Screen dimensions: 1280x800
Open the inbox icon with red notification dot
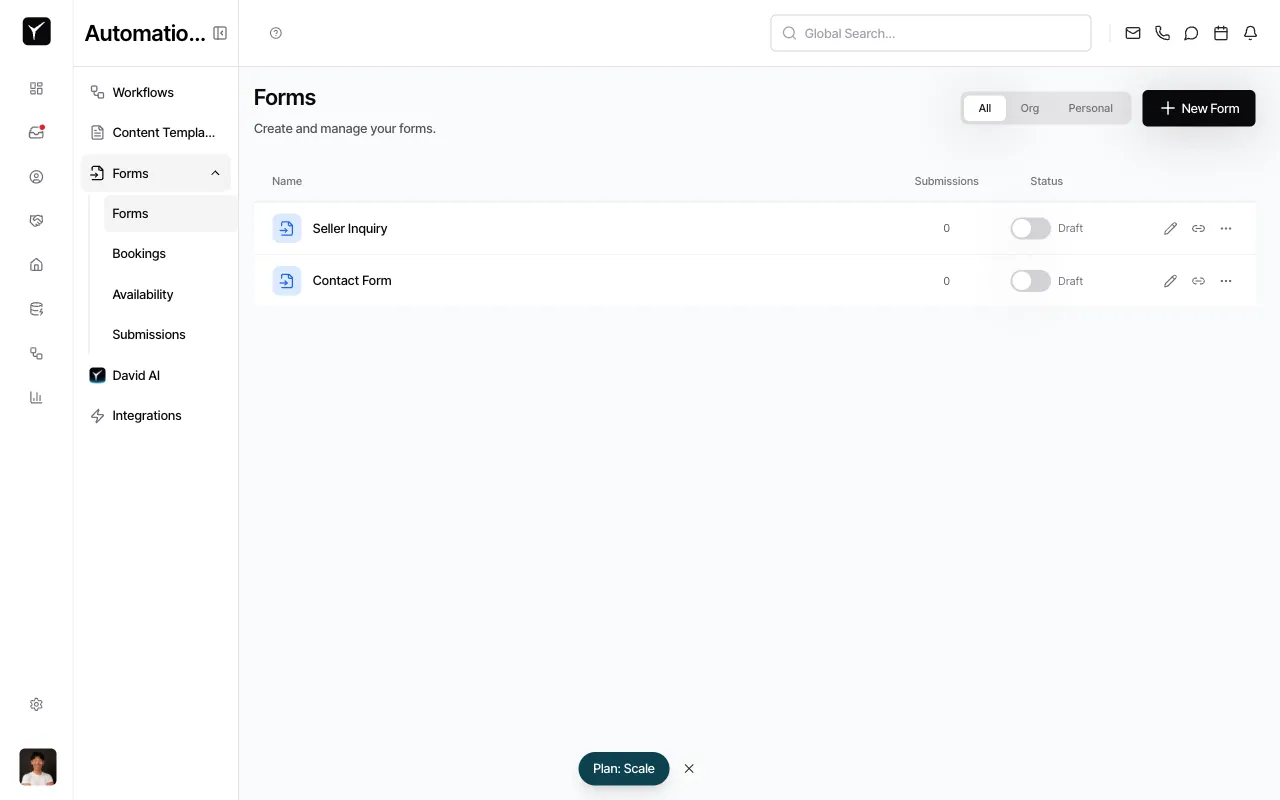36,130
